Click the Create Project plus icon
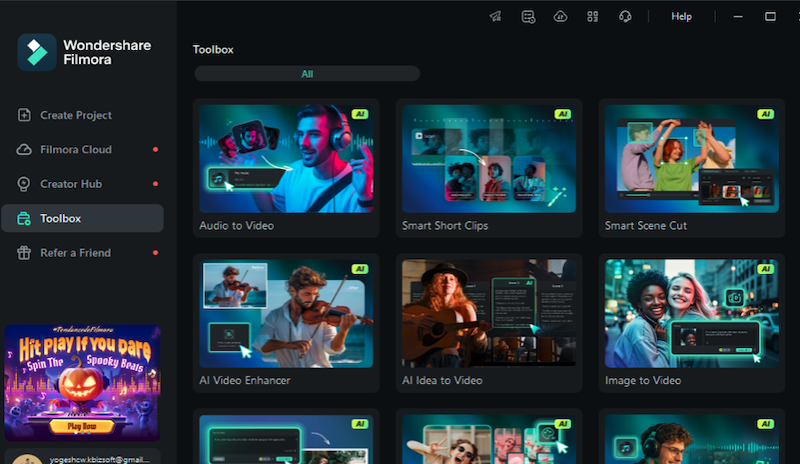This screenshot has width=800, height=464. pos(24,115)
